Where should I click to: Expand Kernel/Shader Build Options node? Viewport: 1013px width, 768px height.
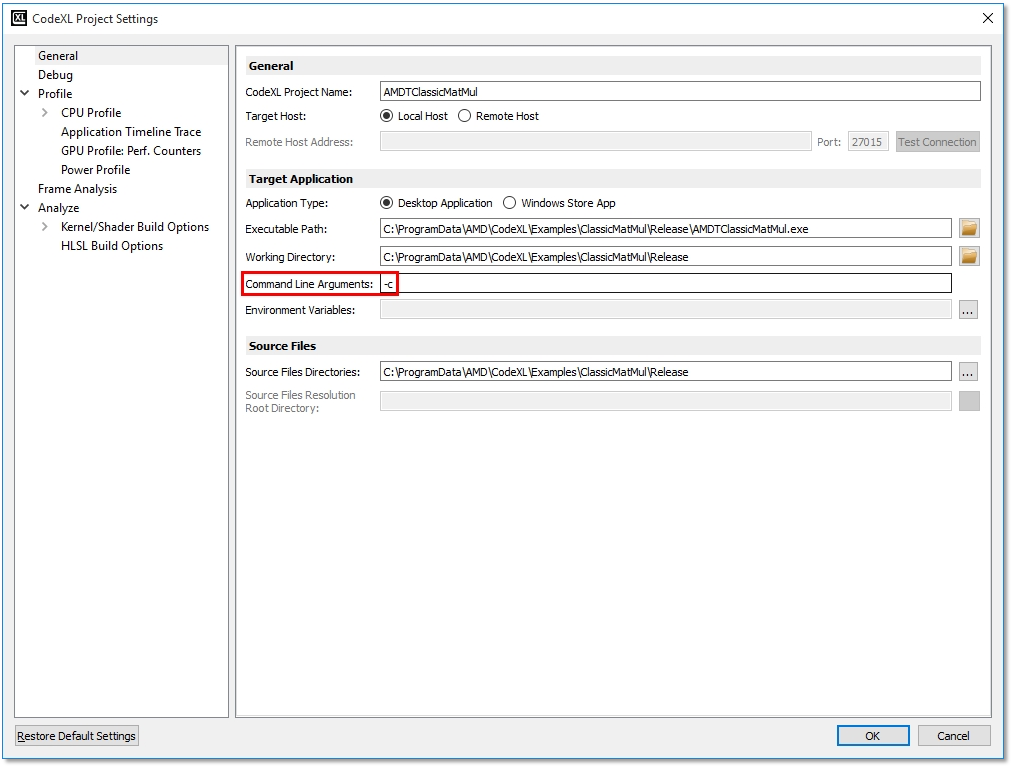pyautogui.click(x=45, y=227)
